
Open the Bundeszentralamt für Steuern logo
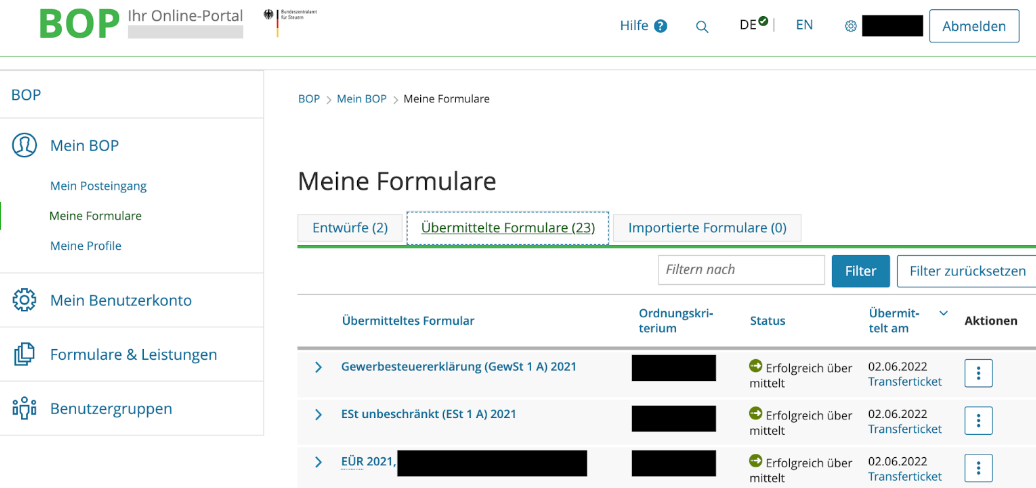(x=290, y=22)
